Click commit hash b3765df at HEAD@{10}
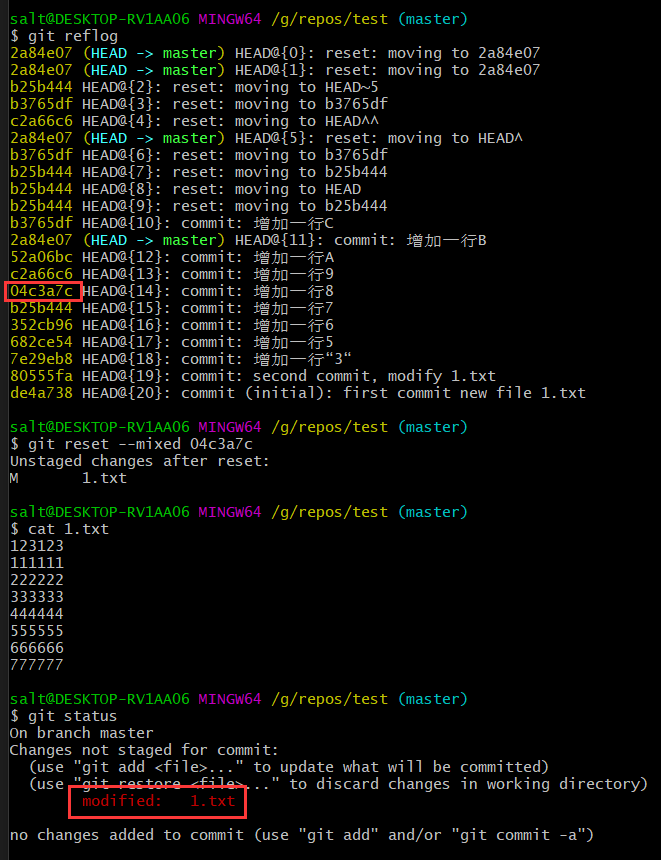This screenshot has height=860, width=661. 41,223
